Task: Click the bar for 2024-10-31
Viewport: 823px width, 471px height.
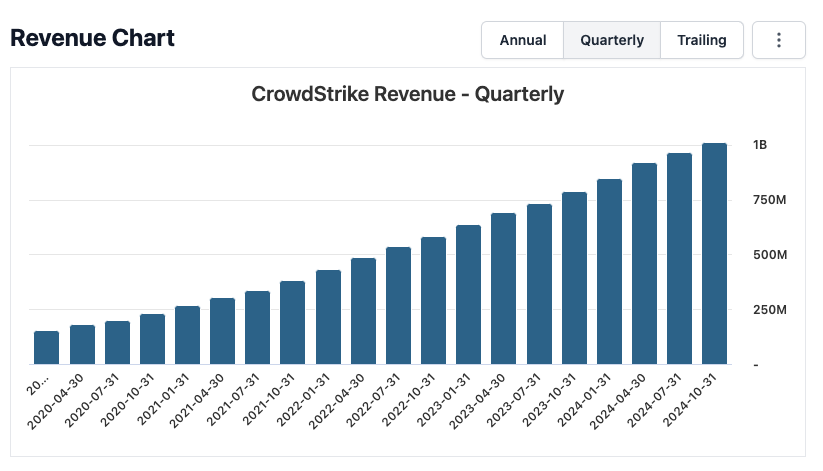Action: click(714, 254)
